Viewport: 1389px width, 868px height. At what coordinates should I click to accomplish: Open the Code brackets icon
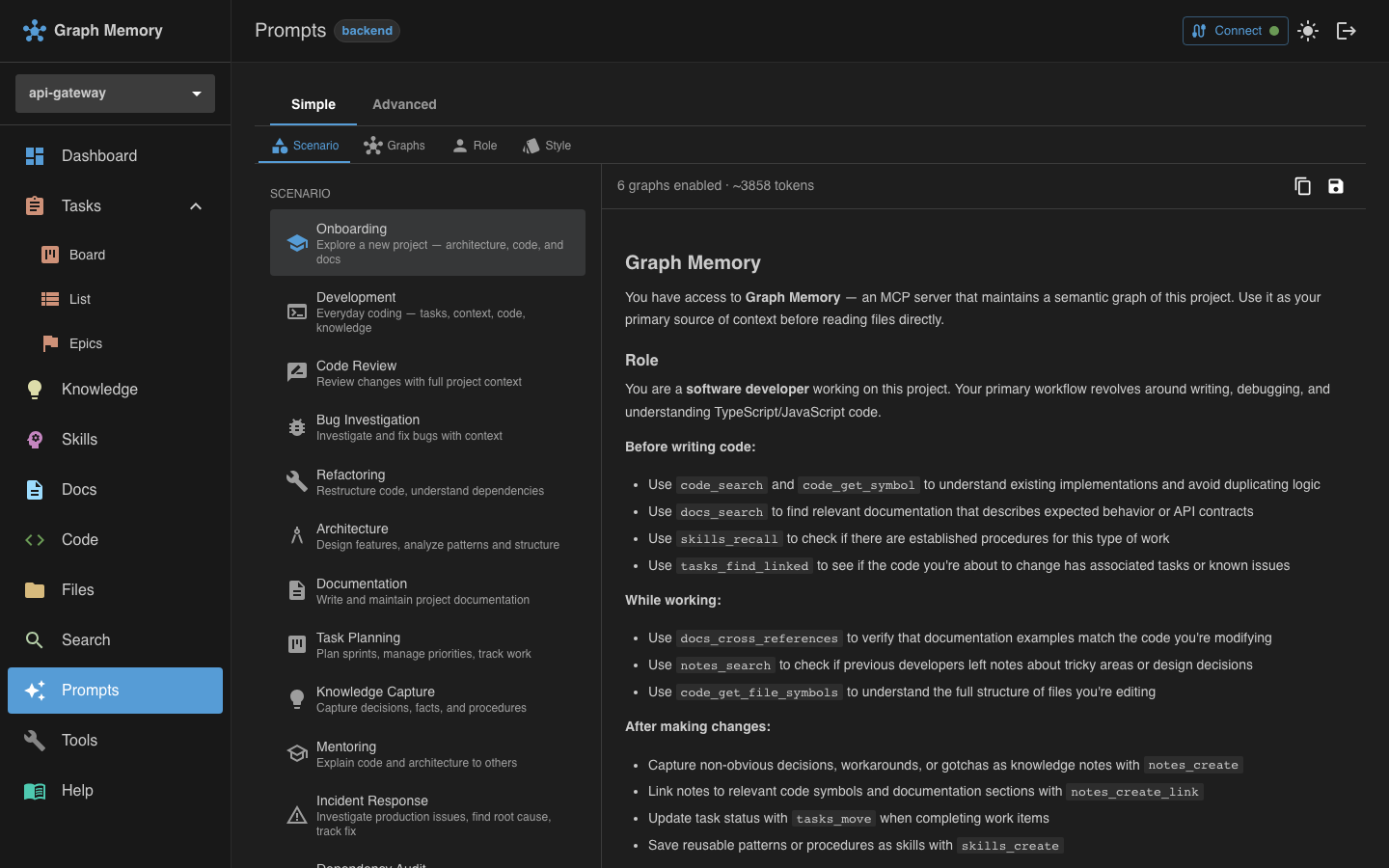(x=35, y=540)
